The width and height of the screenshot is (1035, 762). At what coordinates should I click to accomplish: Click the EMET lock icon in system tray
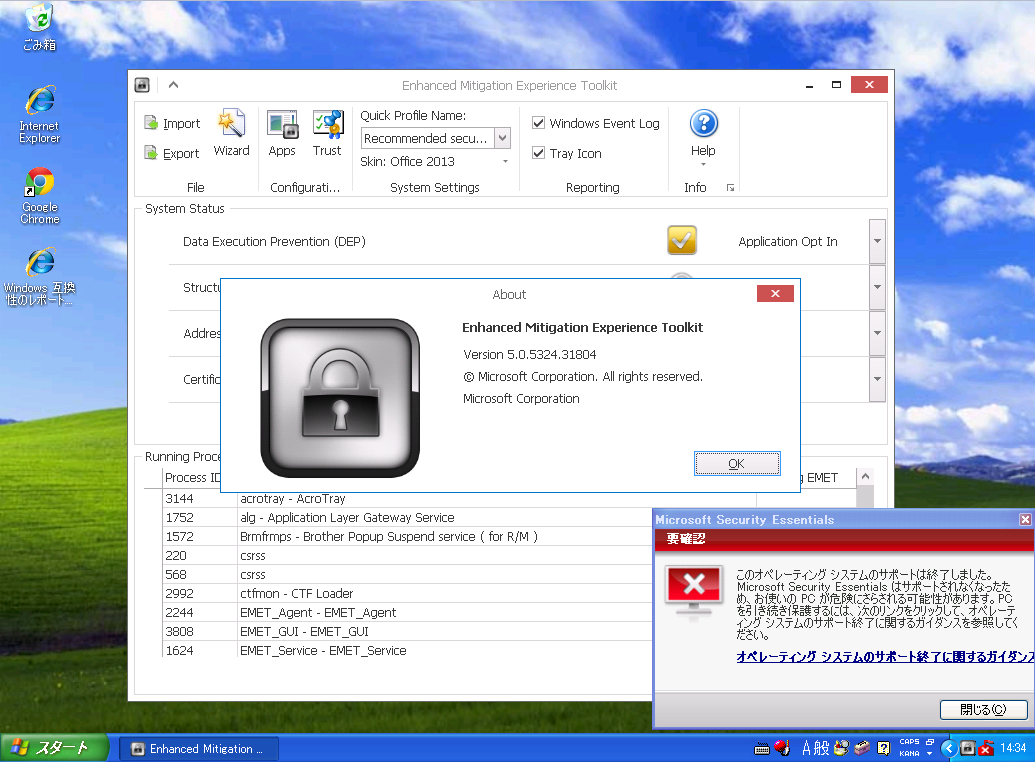point(968,748)
